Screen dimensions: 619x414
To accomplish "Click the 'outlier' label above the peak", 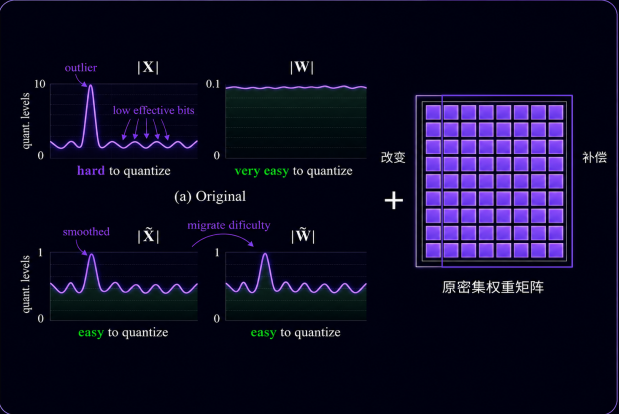I will [81, 68].
